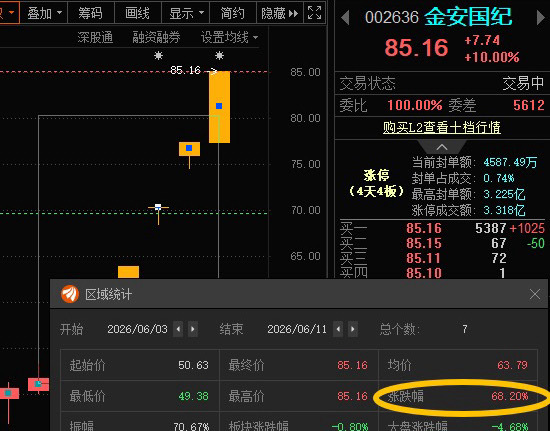Step end date backward
Viewport: 550px width, 431px height.
click(x=338, y=329)
